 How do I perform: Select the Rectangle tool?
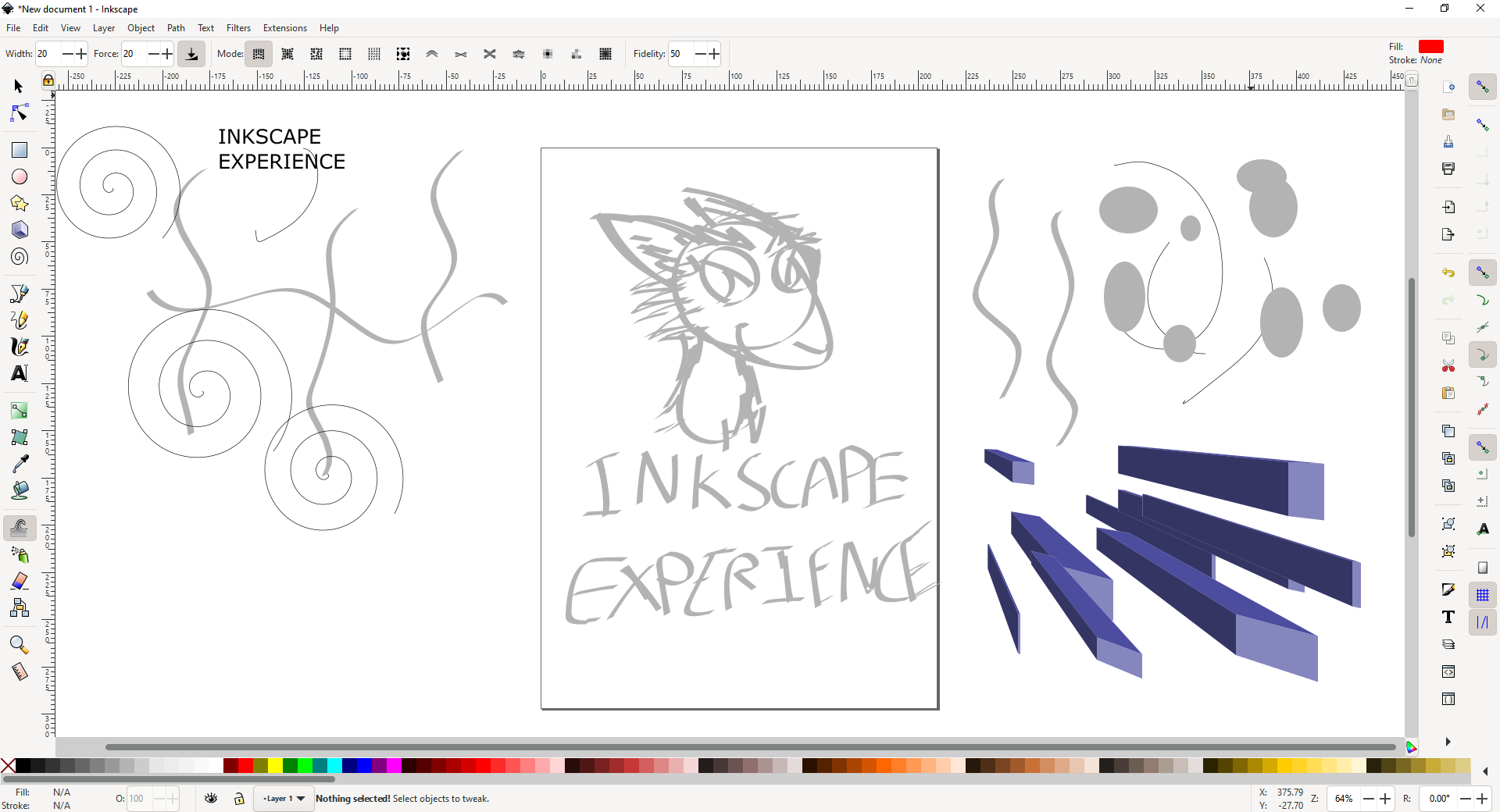pos(19,150)
